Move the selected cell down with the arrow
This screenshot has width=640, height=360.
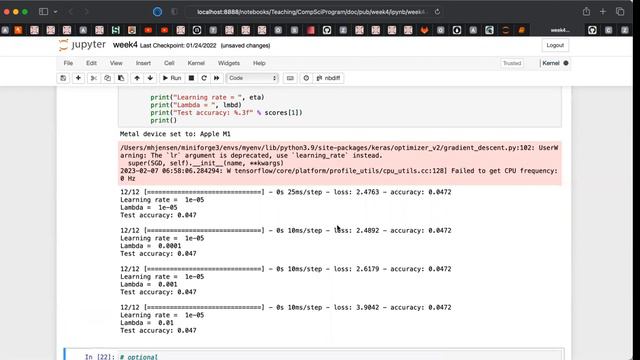coord(150,78)
